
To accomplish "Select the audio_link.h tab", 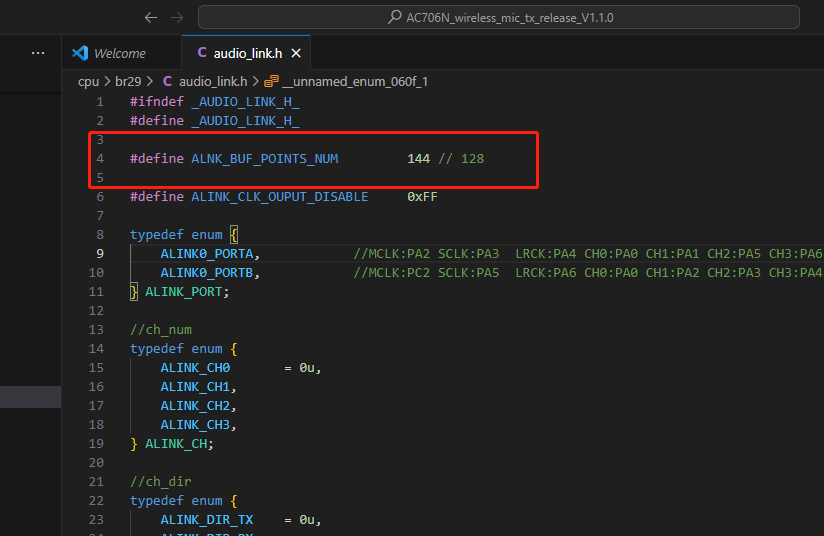I will tap(247, 53).
